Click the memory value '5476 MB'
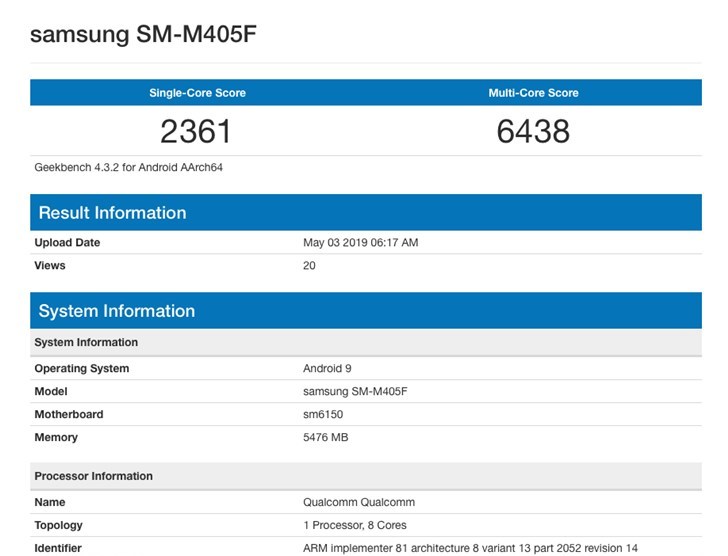 (x=325, y=437)
